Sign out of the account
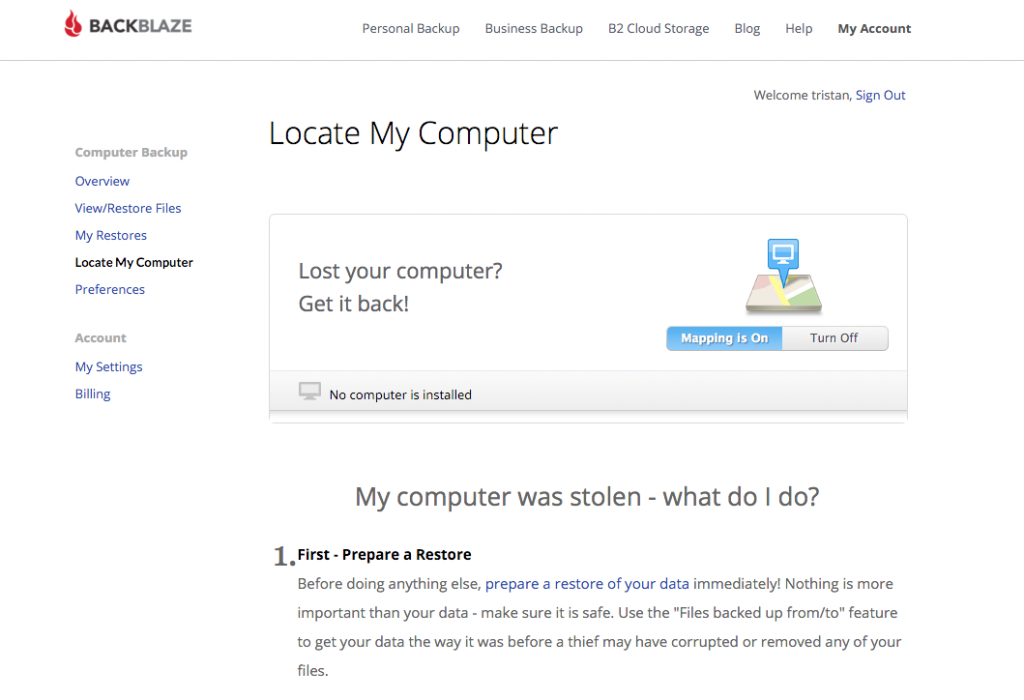 click(880, 95)
